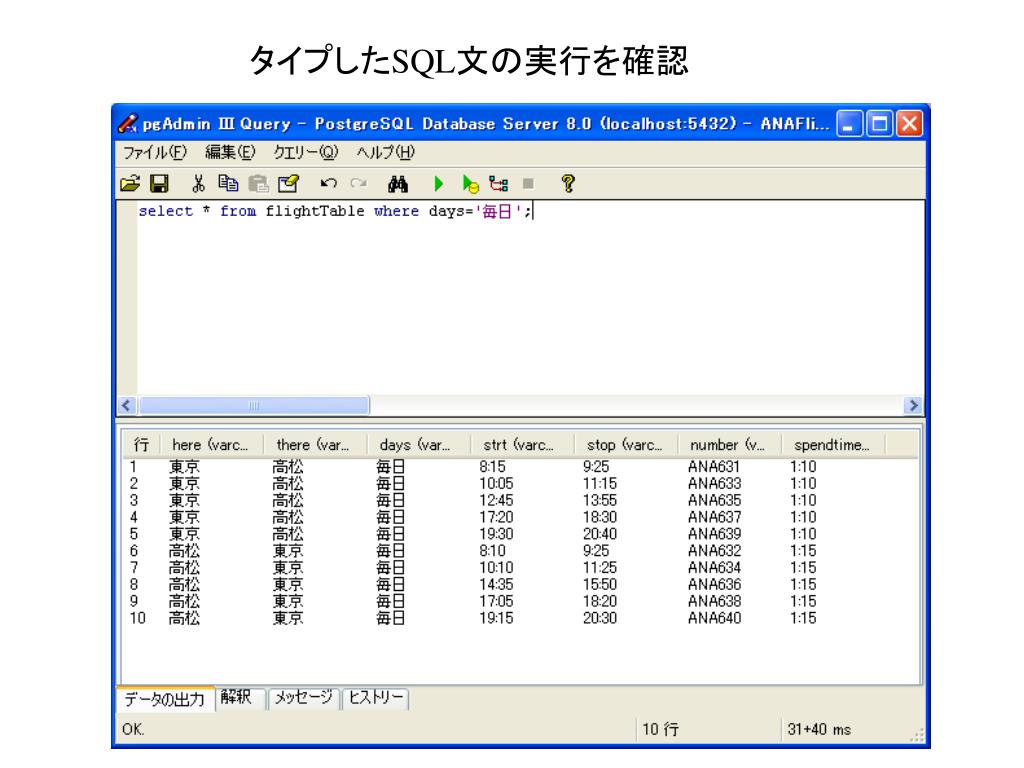Screen dimensions: 1024x768
Task: Click left arrow of horizontal scrollbar
Action: [x=127, y=406]
